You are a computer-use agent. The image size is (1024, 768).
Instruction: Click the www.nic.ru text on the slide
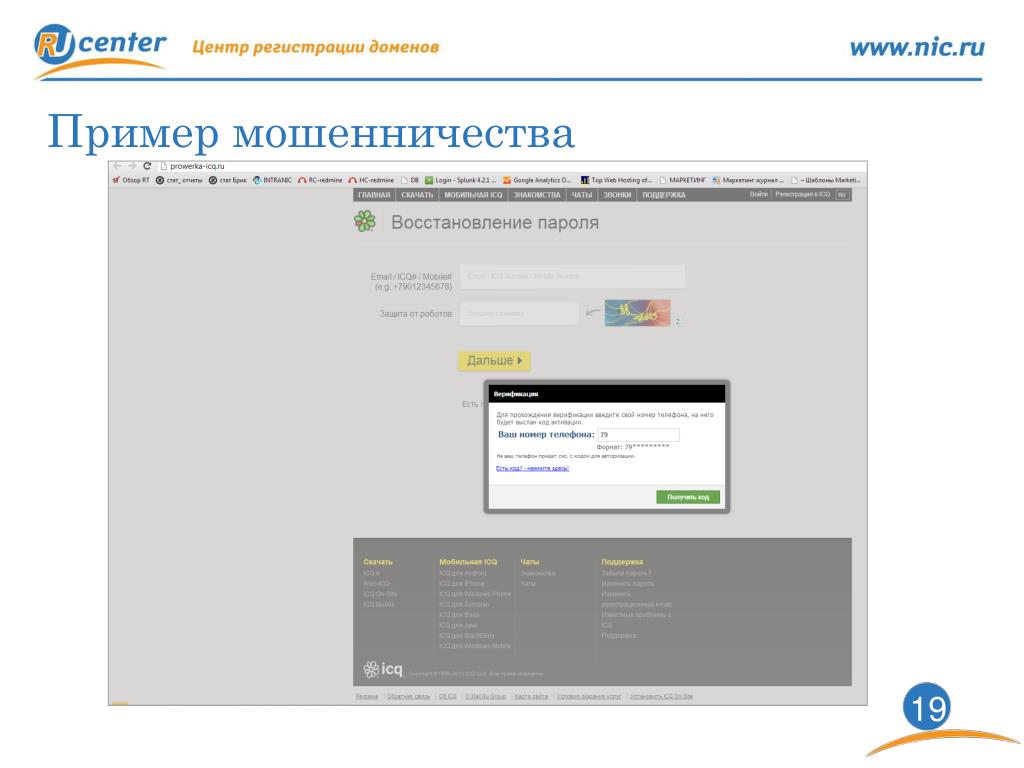917,47
